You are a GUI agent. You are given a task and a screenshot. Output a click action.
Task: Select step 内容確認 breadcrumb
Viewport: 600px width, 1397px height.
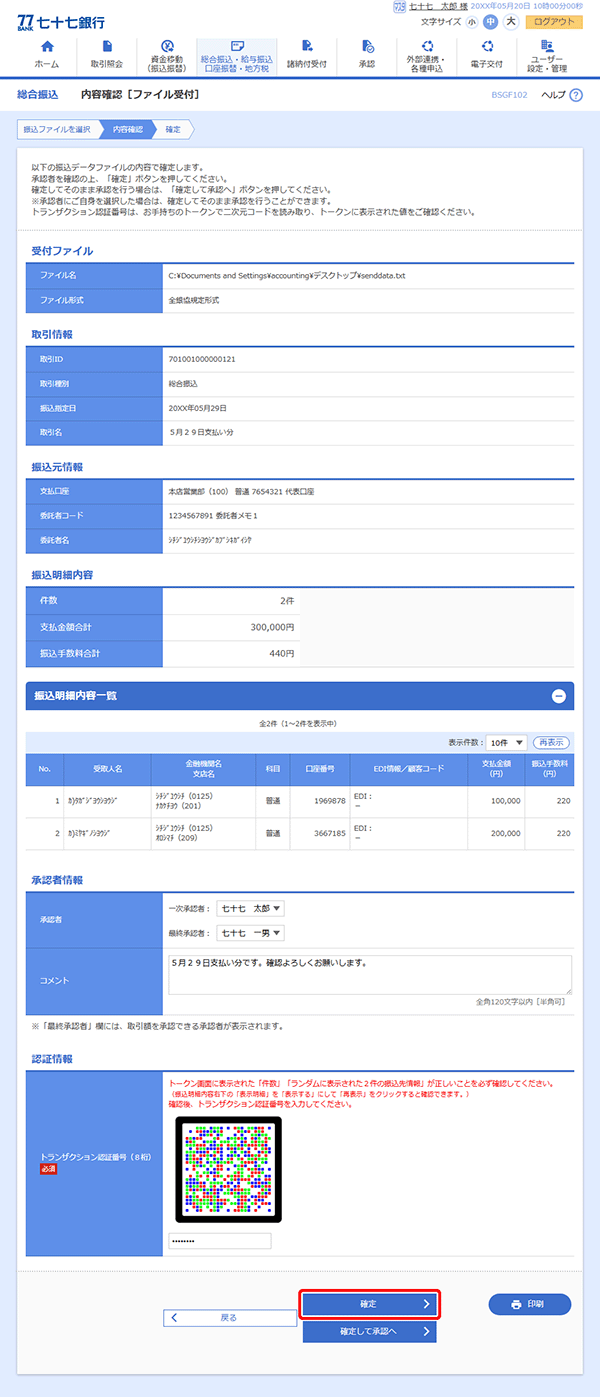(126, 129)
